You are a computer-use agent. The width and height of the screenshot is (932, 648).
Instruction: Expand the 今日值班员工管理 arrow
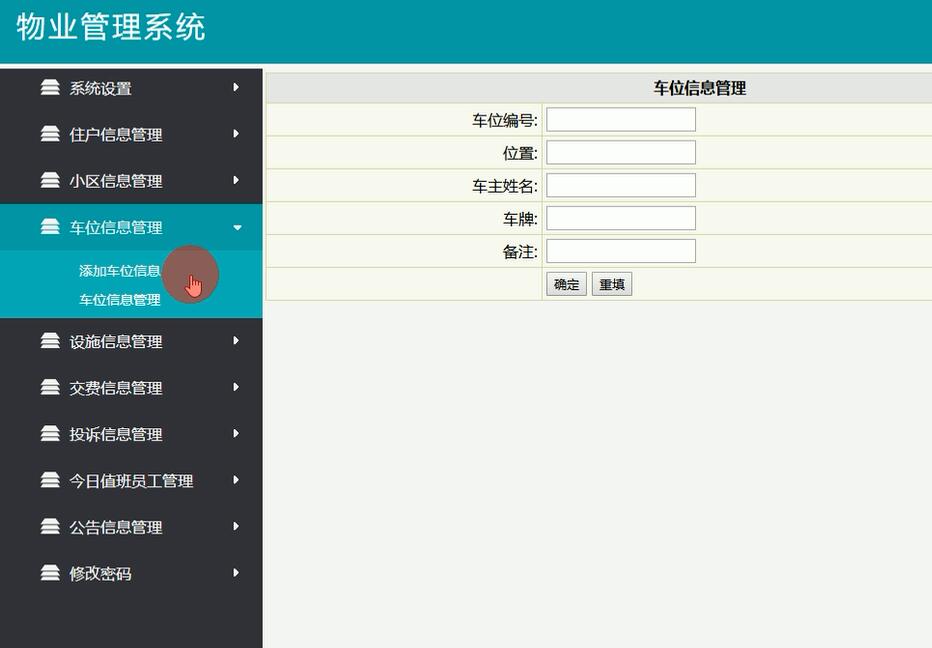[x=236, y=480]
